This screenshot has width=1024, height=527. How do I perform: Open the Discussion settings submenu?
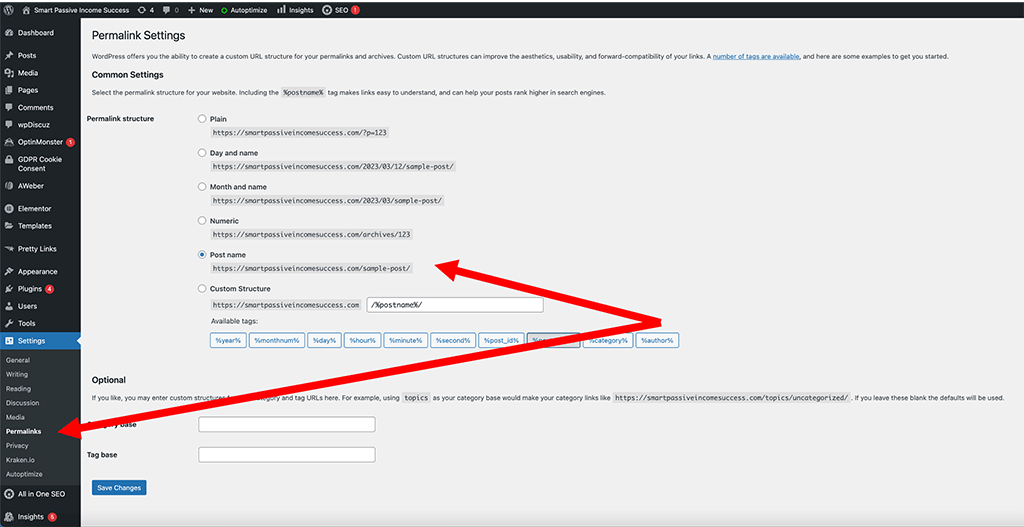[x=22, y=403]
